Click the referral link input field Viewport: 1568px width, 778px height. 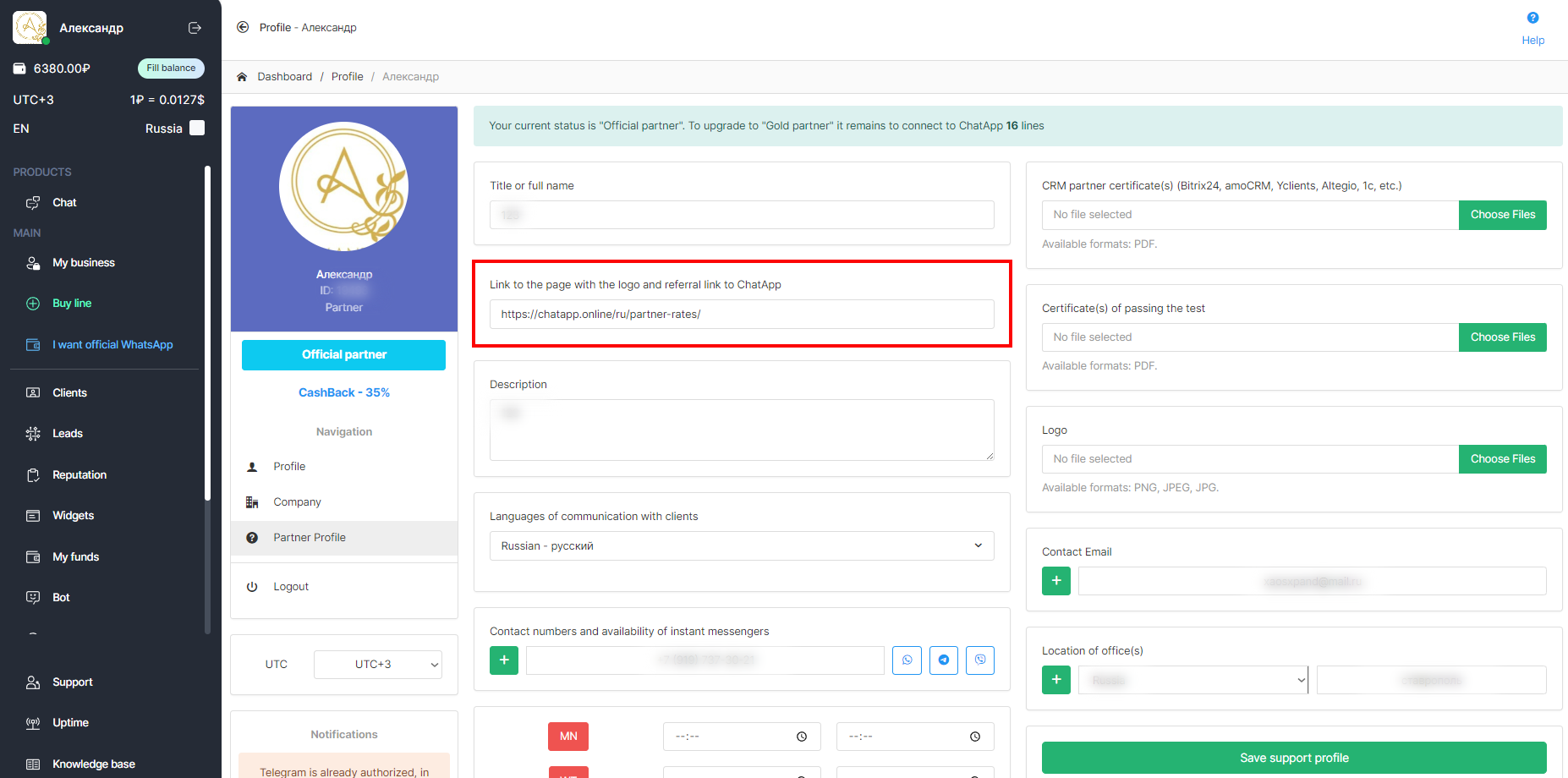pyautogui.click(x=741, y=315)
